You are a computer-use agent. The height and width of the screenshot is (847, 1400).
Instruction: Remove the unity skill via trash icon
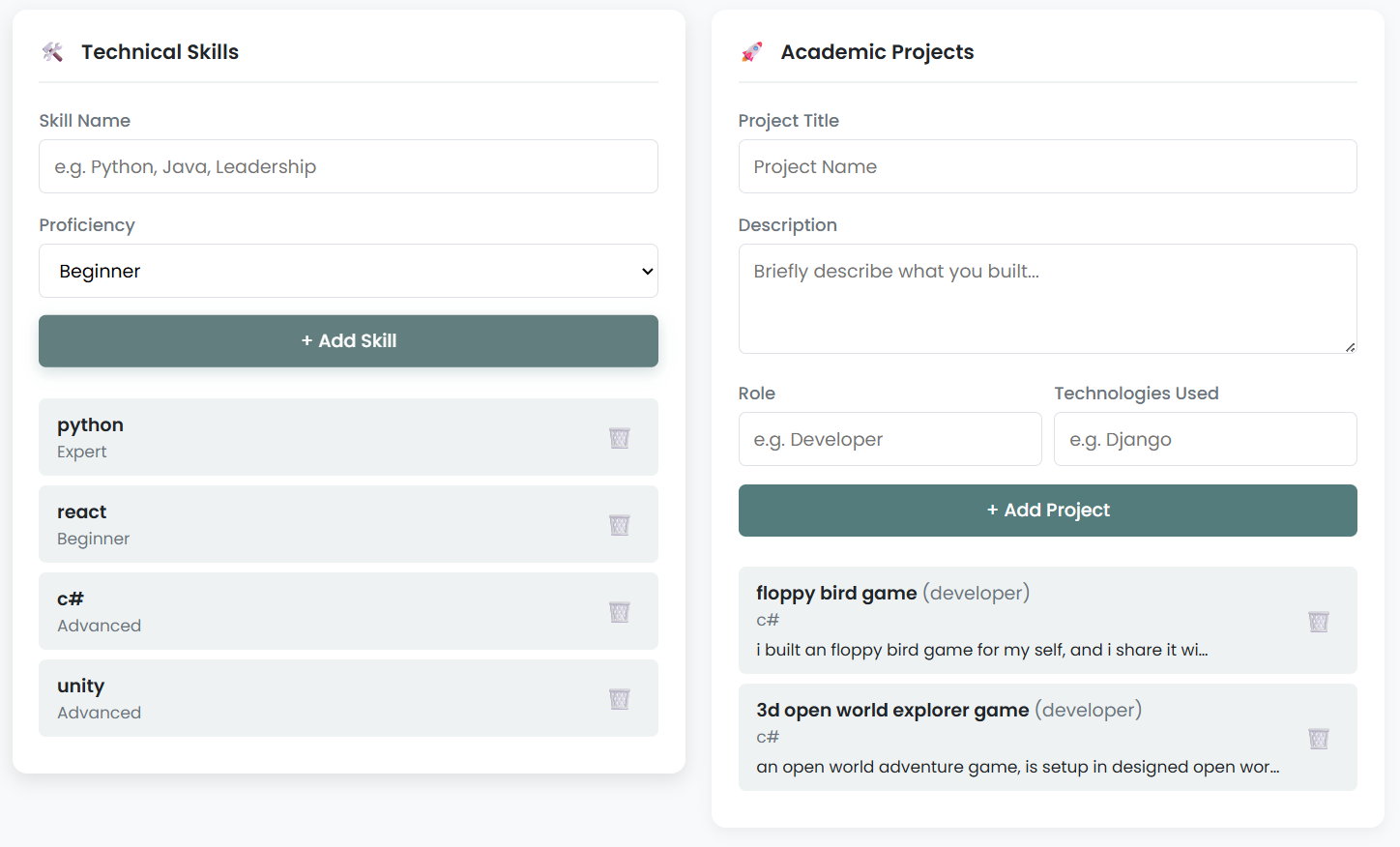[x=620, y=699]
